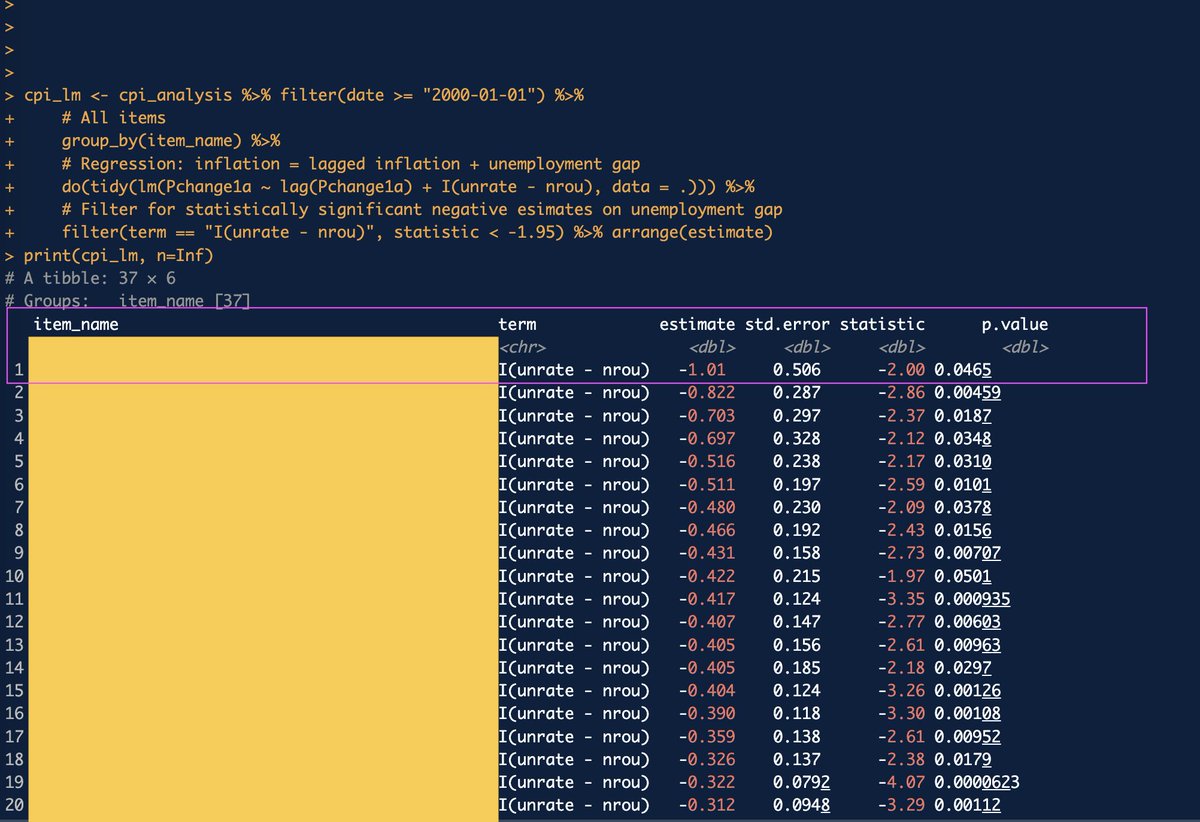Click the p.value 0.00112
This screenshot has height=822, width=1200.
(968, 806)
